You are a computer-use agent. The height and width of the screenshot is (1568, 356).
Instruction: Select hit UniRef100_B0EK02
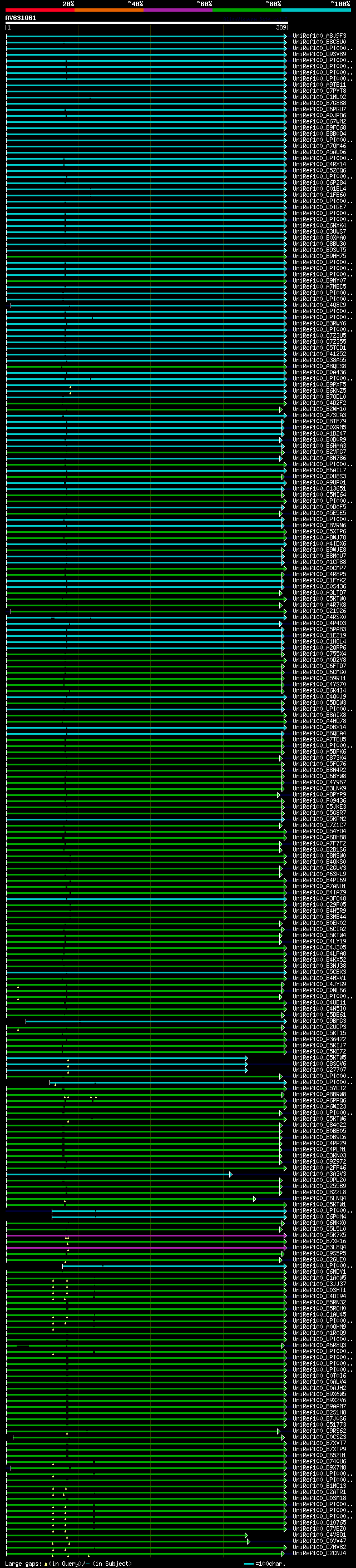click(319, 923)
